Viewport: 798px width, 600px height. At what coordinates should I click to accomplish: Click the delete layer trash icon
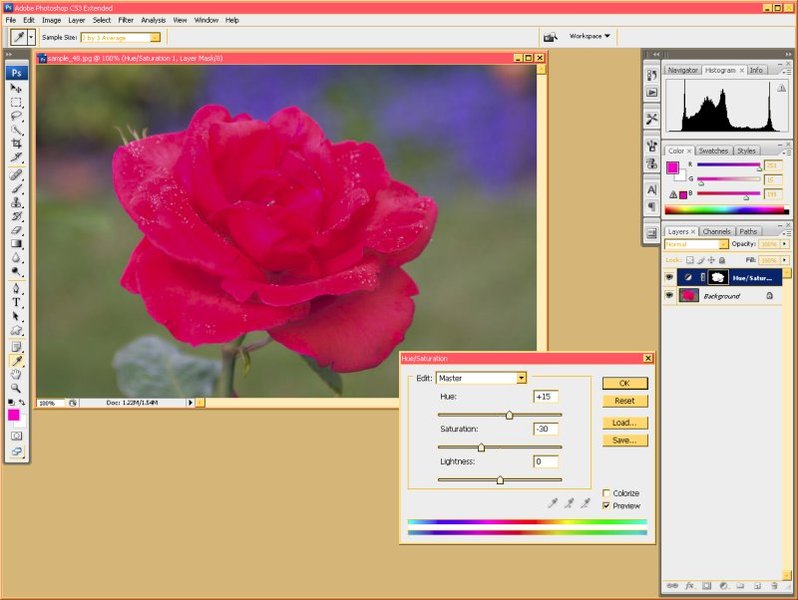coord(774,586)
